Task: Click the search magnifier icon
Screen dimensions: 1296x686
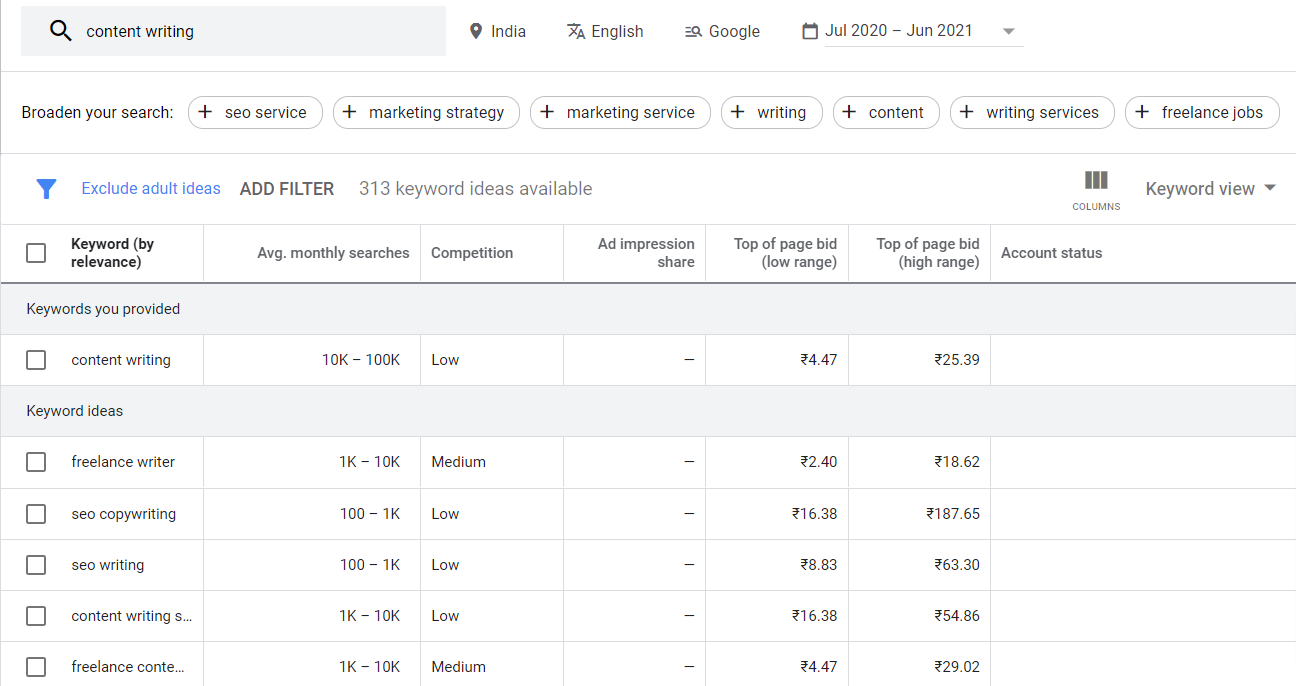Action: (61, 31)
